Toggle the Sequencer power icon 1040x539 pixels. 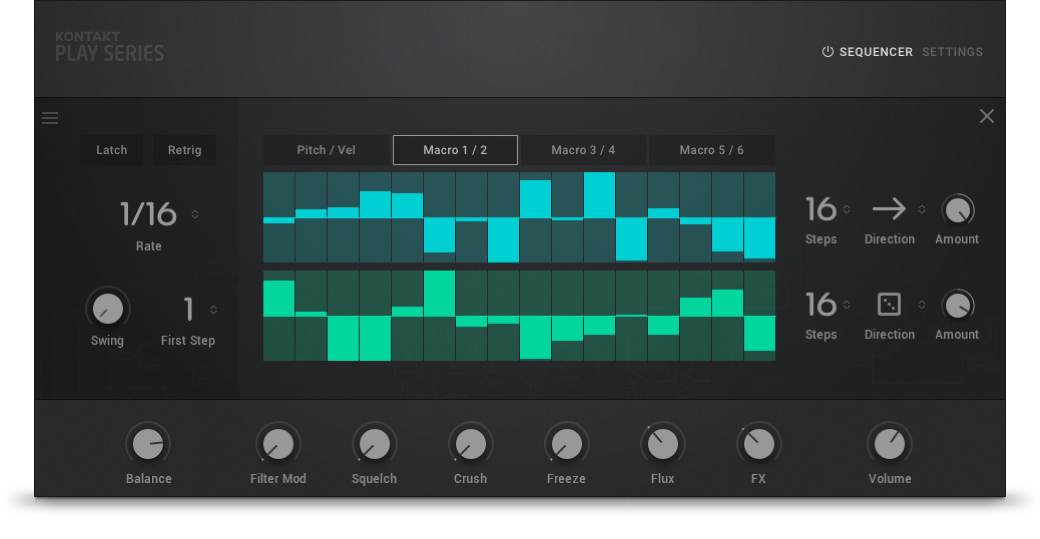(x=828, y=52)
